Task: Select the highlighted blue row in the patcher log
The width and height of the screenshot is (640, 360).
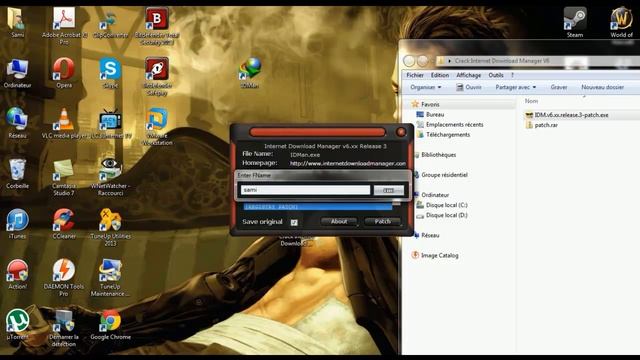Action: pyautogui.click(x=318, y=207)
